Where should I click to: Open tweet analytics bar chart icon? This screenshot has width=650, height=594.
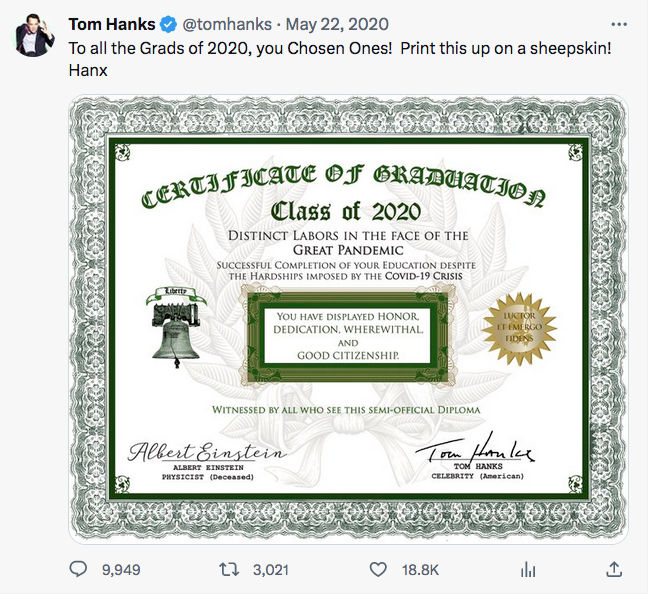point(527,569)
